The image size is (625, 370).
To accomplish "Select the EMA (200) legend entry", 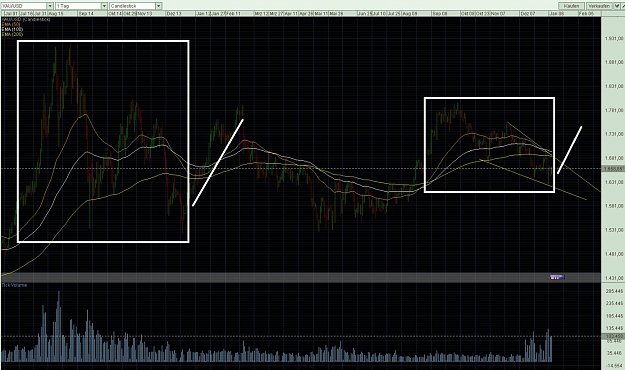I will (12, 35).
